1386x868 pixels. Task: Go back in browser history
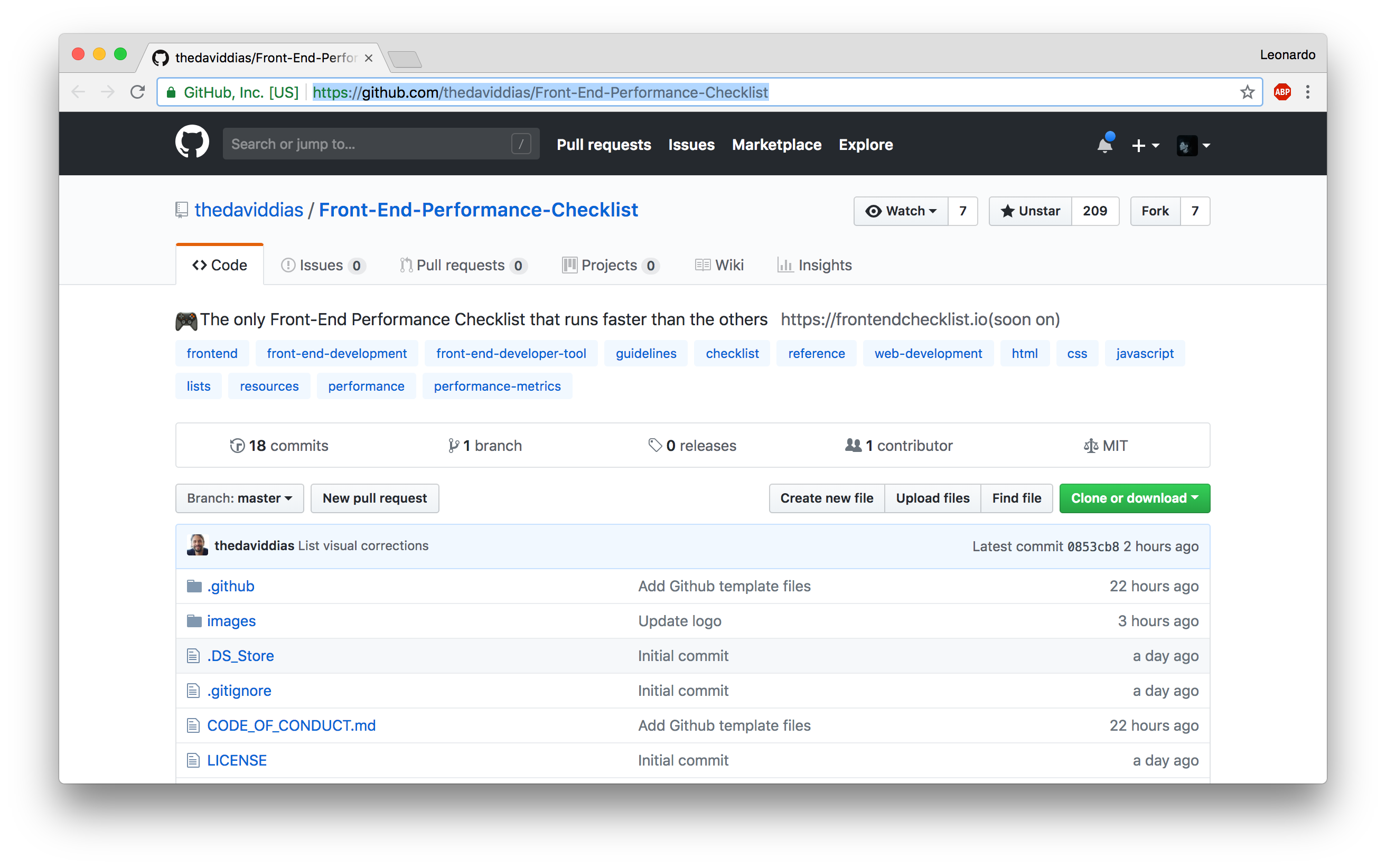pos(79,92)
